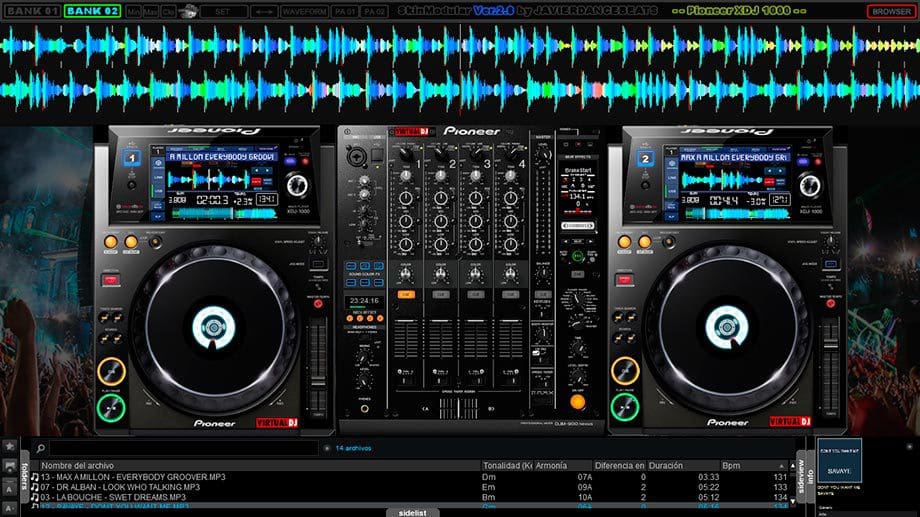Click the double-arrow swap button in top bar

coord(264,11)
